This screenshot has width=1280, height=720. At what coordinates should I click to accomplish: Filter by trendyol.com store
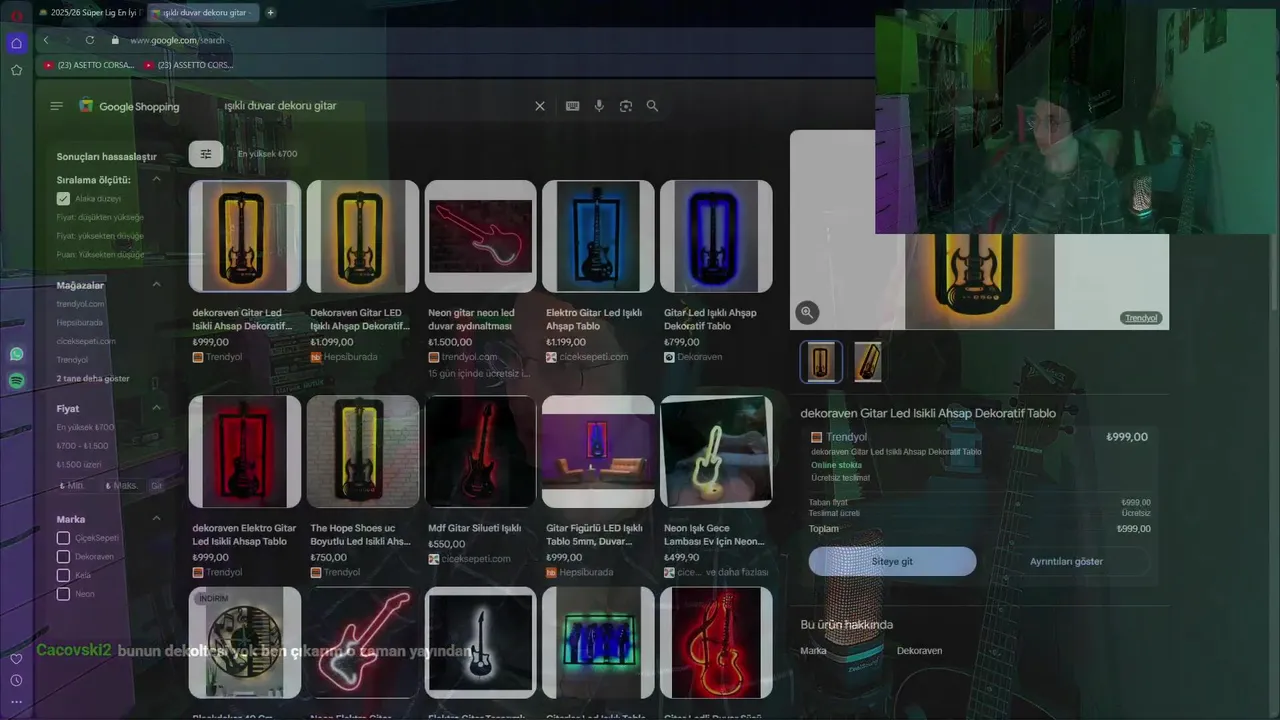point(80,304)
